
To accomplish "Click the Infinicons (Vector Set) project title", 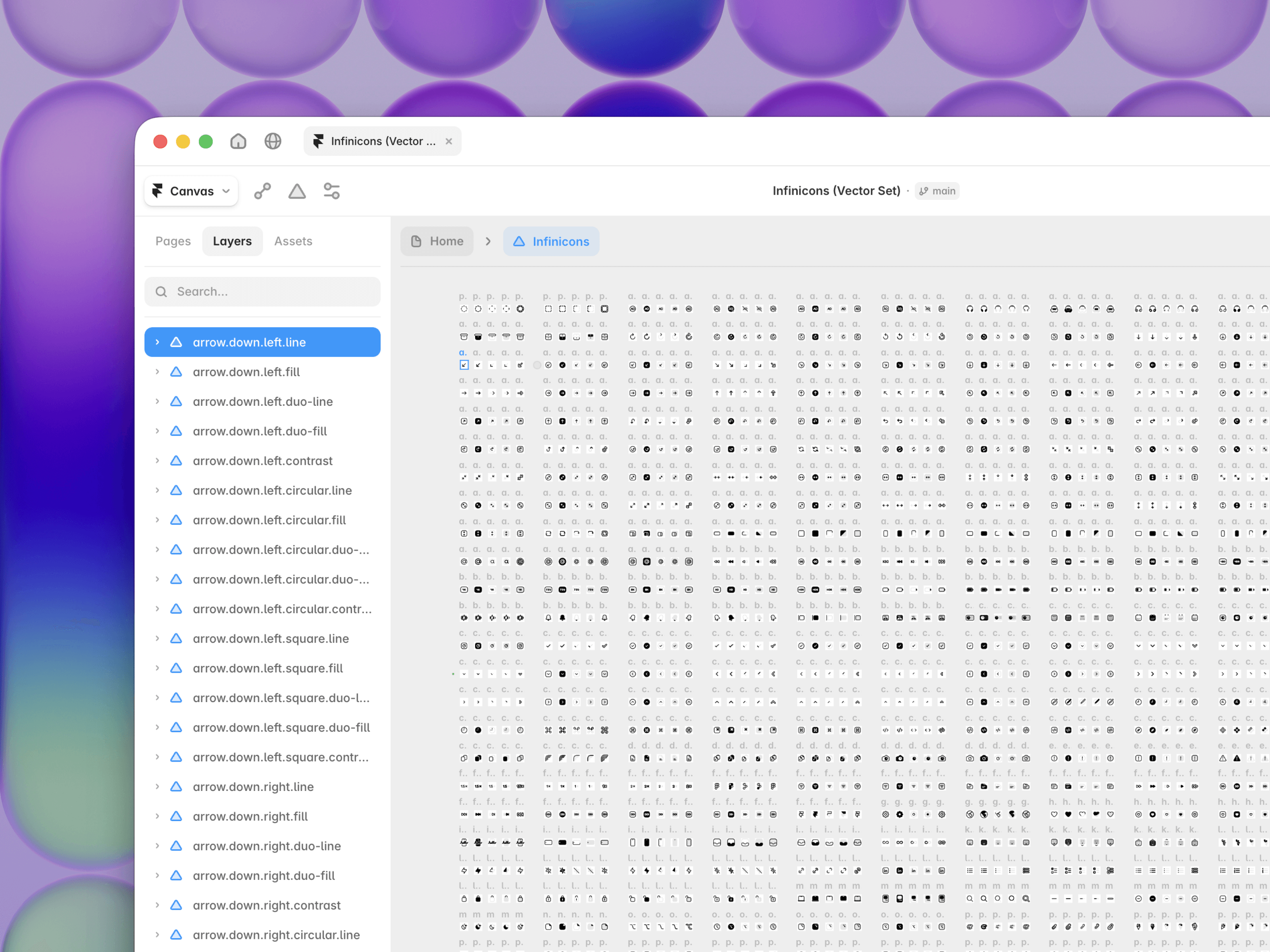I will click(x=837, y=191).
